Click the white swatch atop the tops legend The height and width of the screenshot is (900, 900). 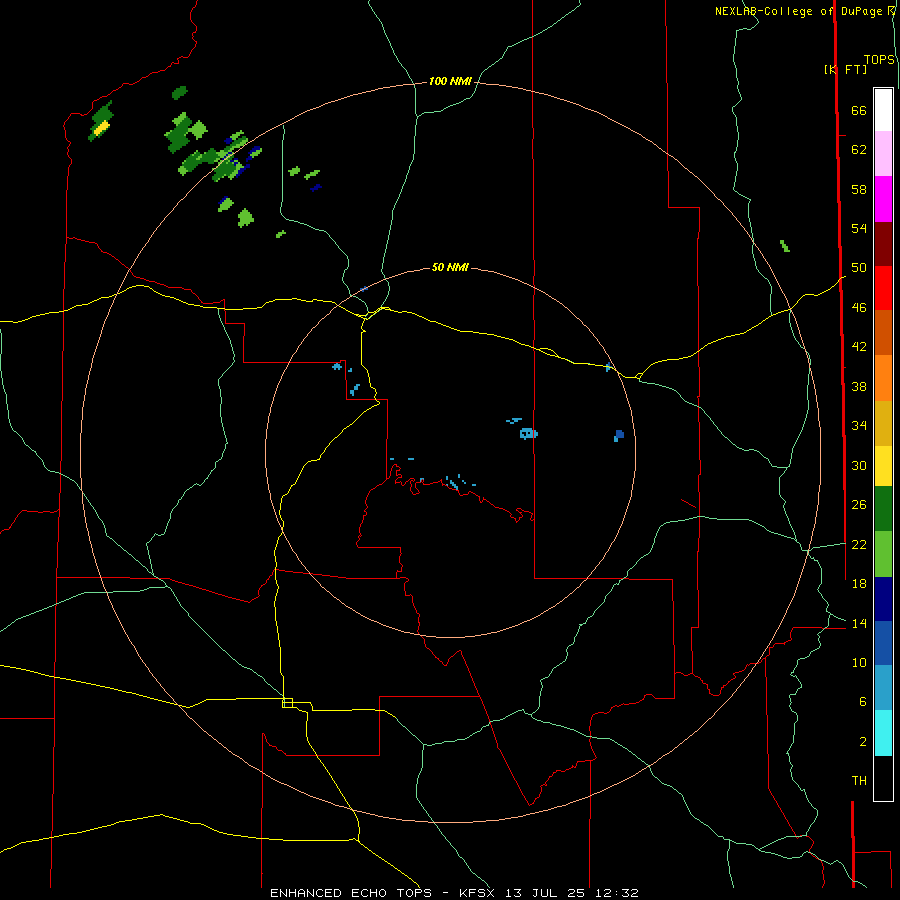(x=883, y=110)
